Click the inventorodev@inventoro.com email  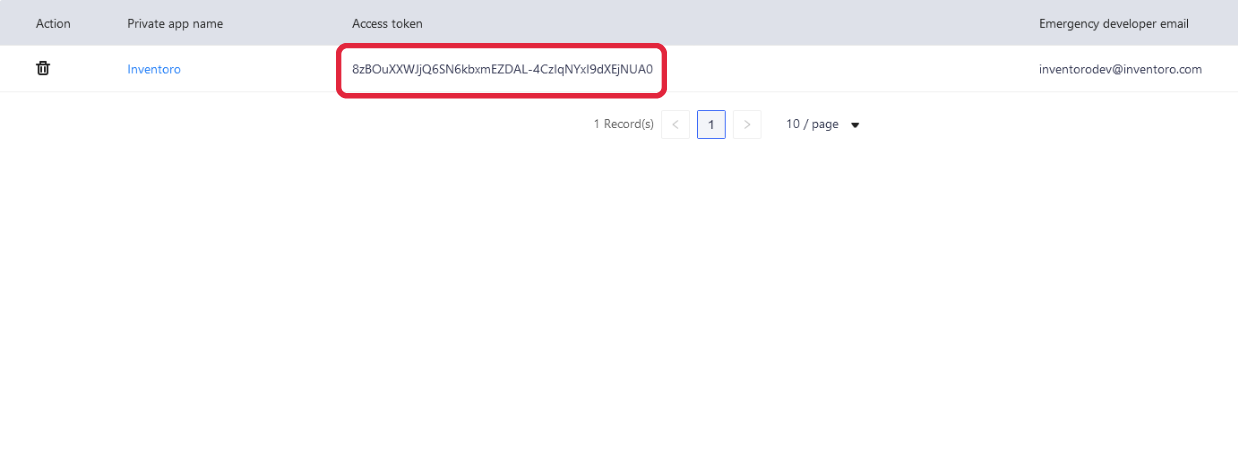1120,70
